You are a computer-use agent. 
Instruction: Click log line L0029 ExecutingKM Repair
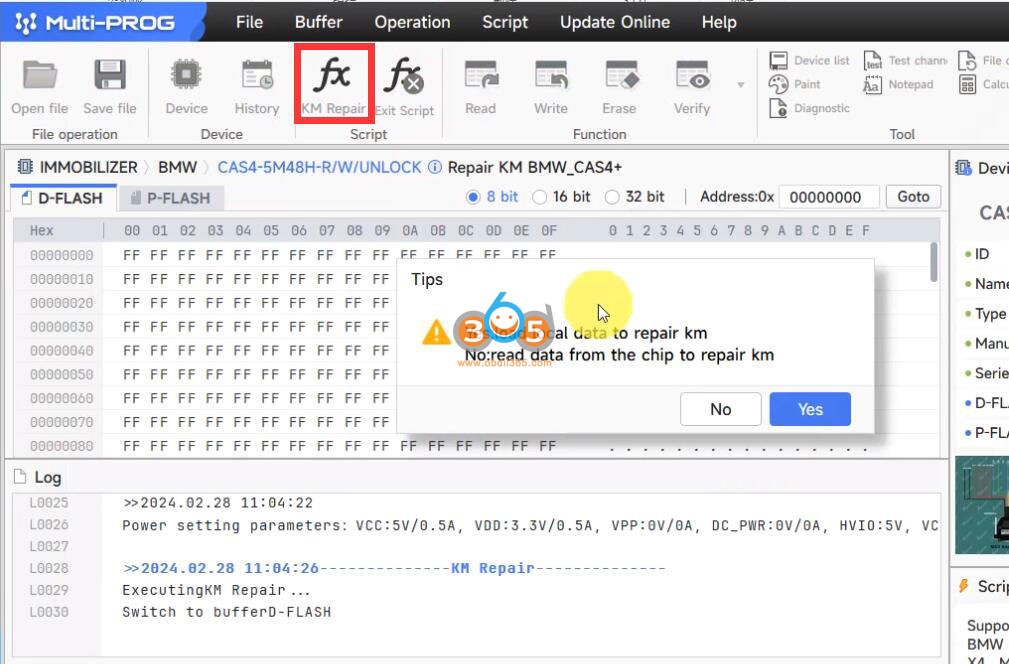[216, 590]
